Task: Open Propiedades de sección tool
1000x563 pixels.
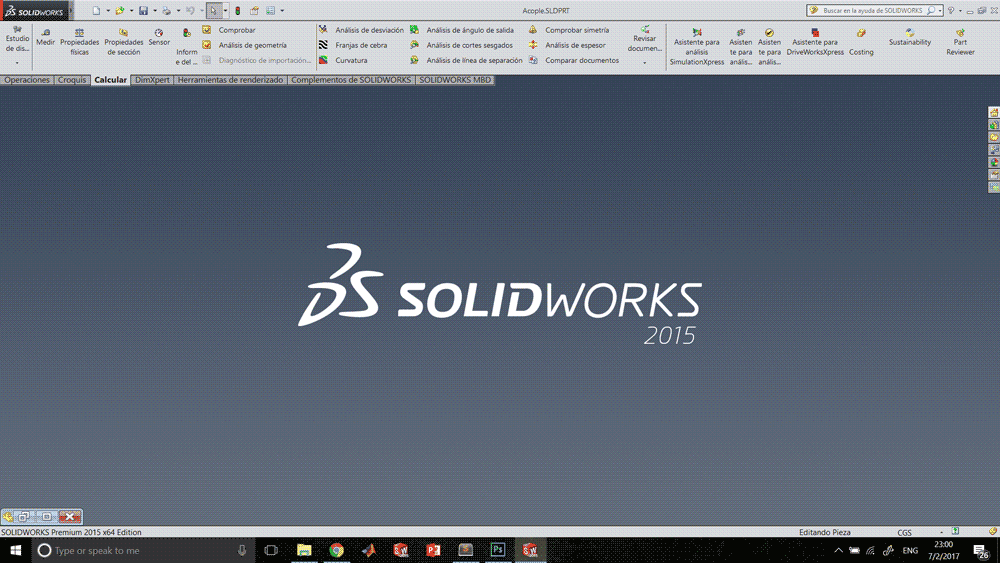Action: coord(124,42)
